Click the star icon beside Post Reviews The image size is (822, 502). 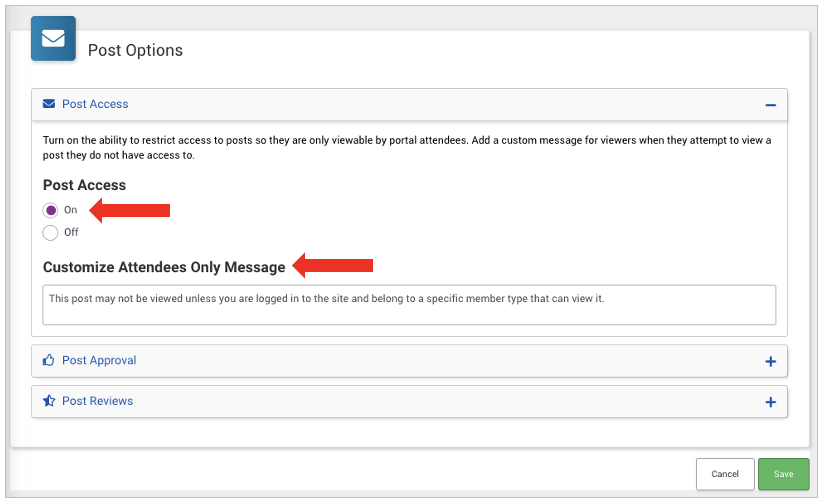pos(49,401)
